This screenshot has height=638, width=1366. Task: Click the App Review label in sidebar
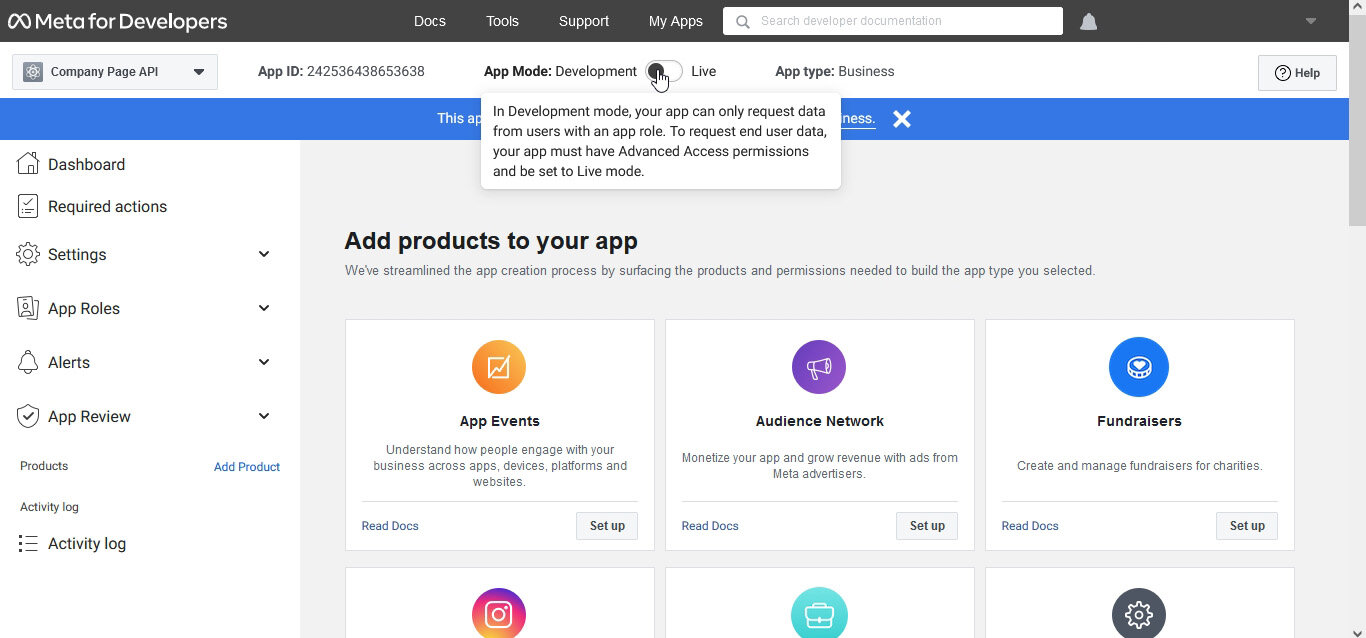click(89, 416)
